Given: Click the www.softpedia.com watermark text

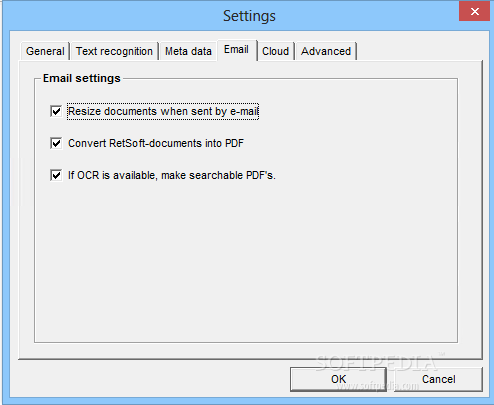Looking at the screenshot, I should pos(377,386).
